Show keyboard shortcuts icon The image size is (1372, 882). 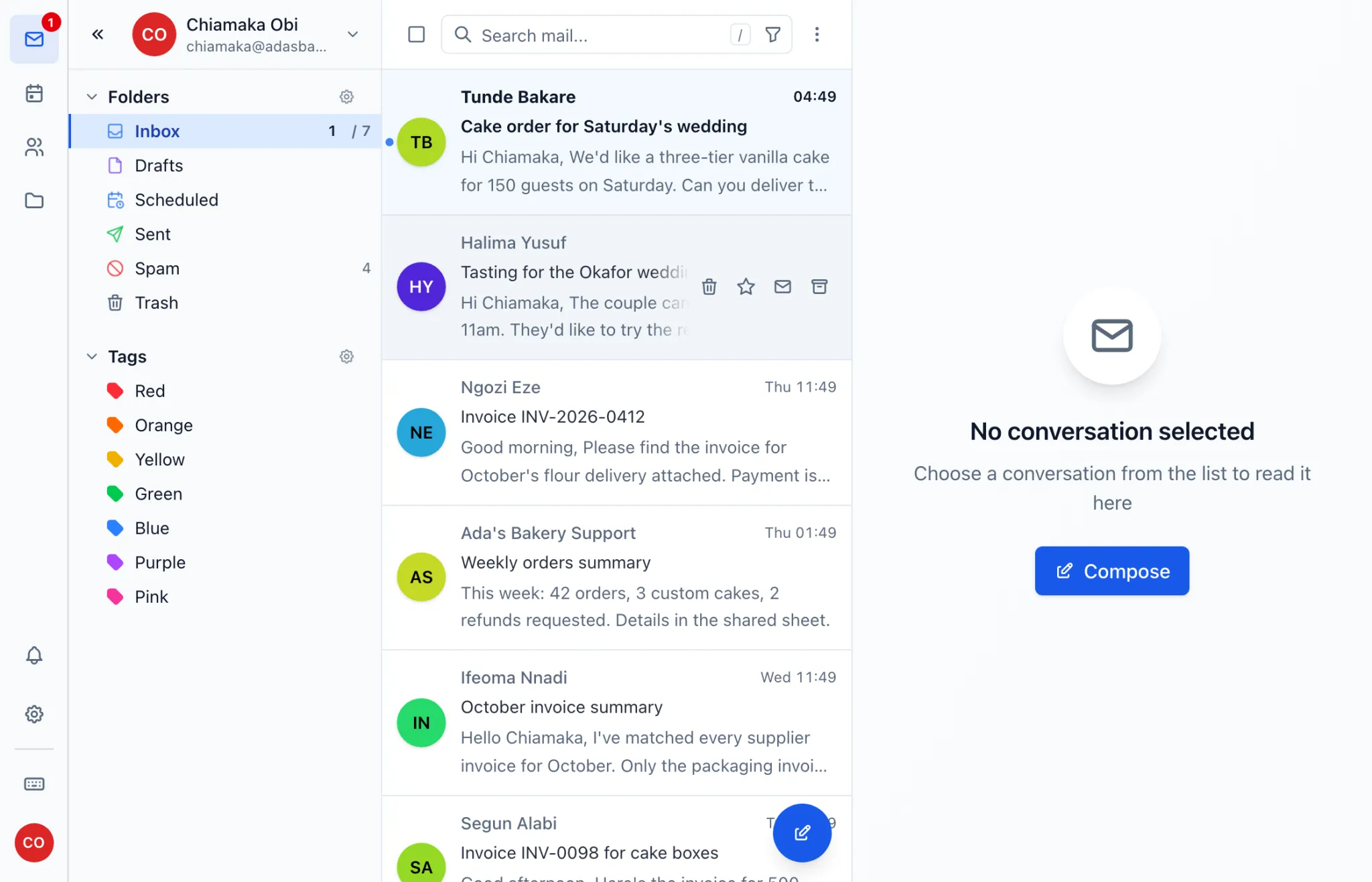[34, 784]
